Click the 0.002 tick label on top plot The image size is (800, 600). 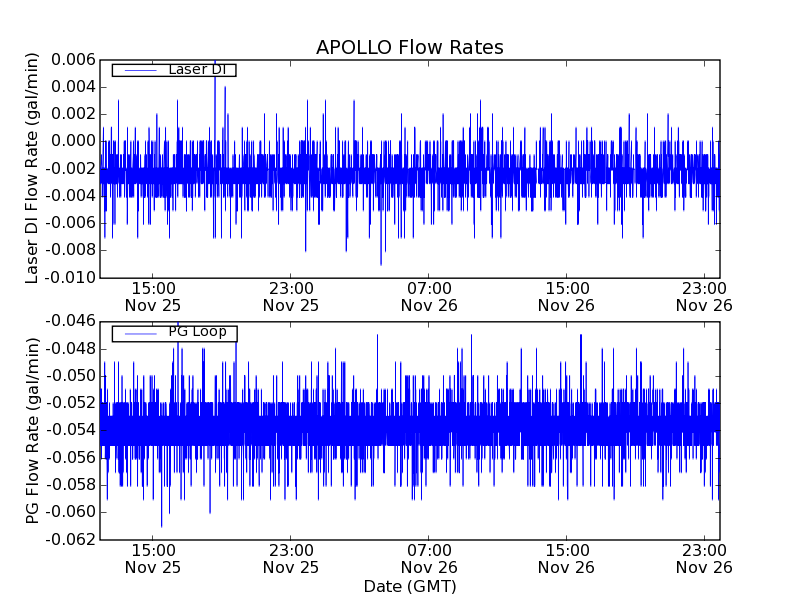pos(73,114)
